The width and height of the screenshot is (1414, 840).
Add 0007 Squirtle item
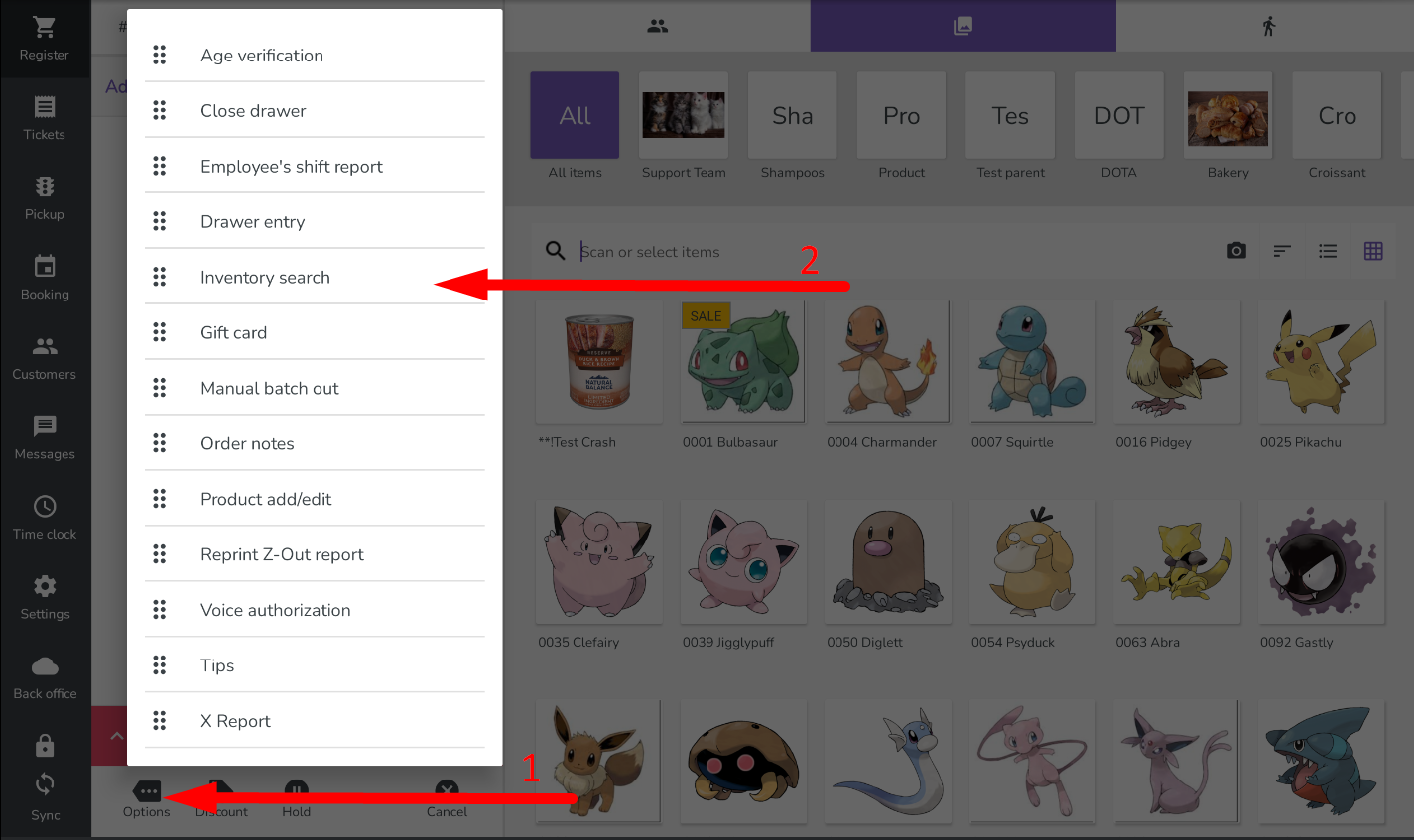(1032, 376)
